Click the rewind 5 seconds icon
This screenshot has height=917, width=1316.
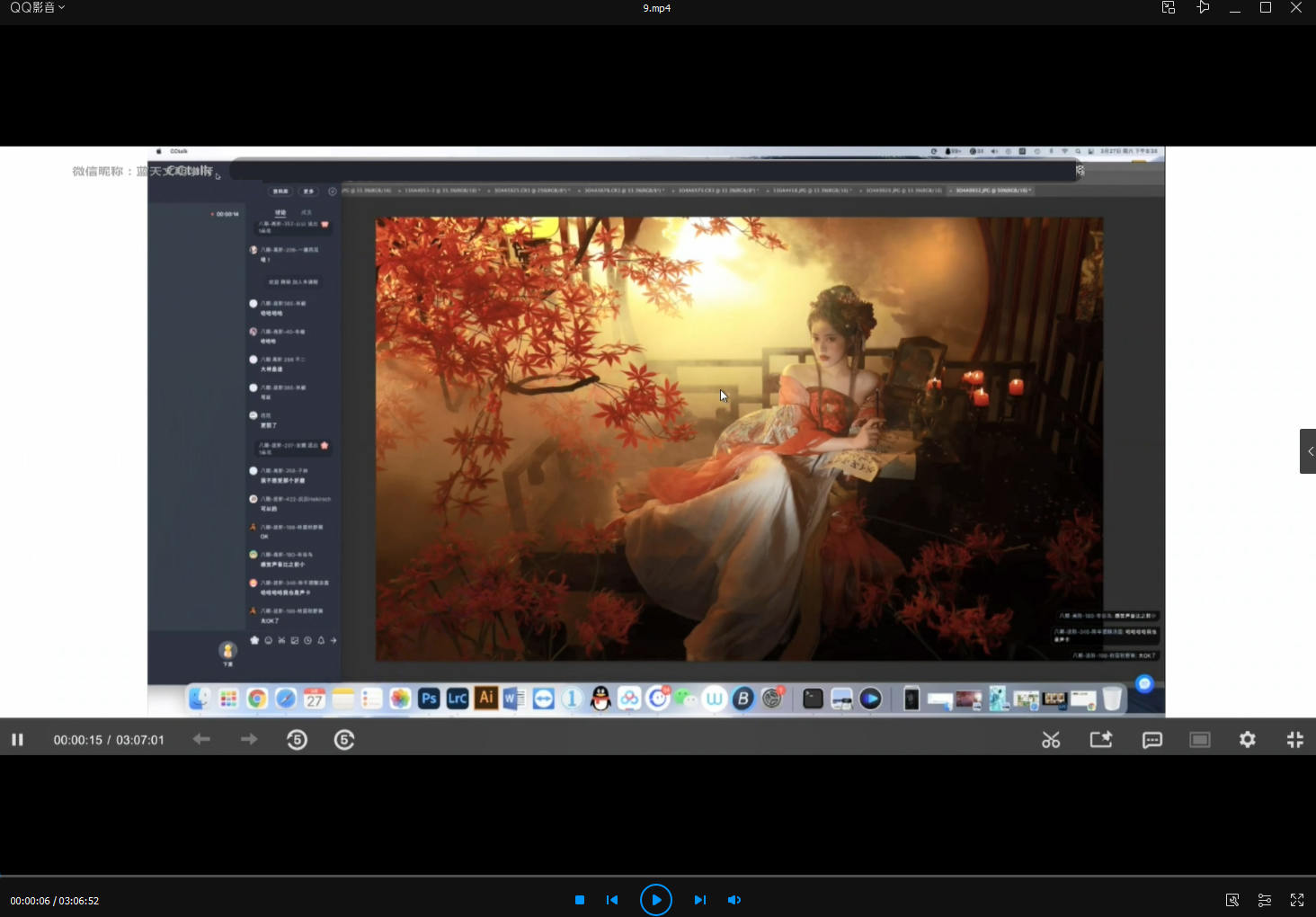click(x=297, y=740)
